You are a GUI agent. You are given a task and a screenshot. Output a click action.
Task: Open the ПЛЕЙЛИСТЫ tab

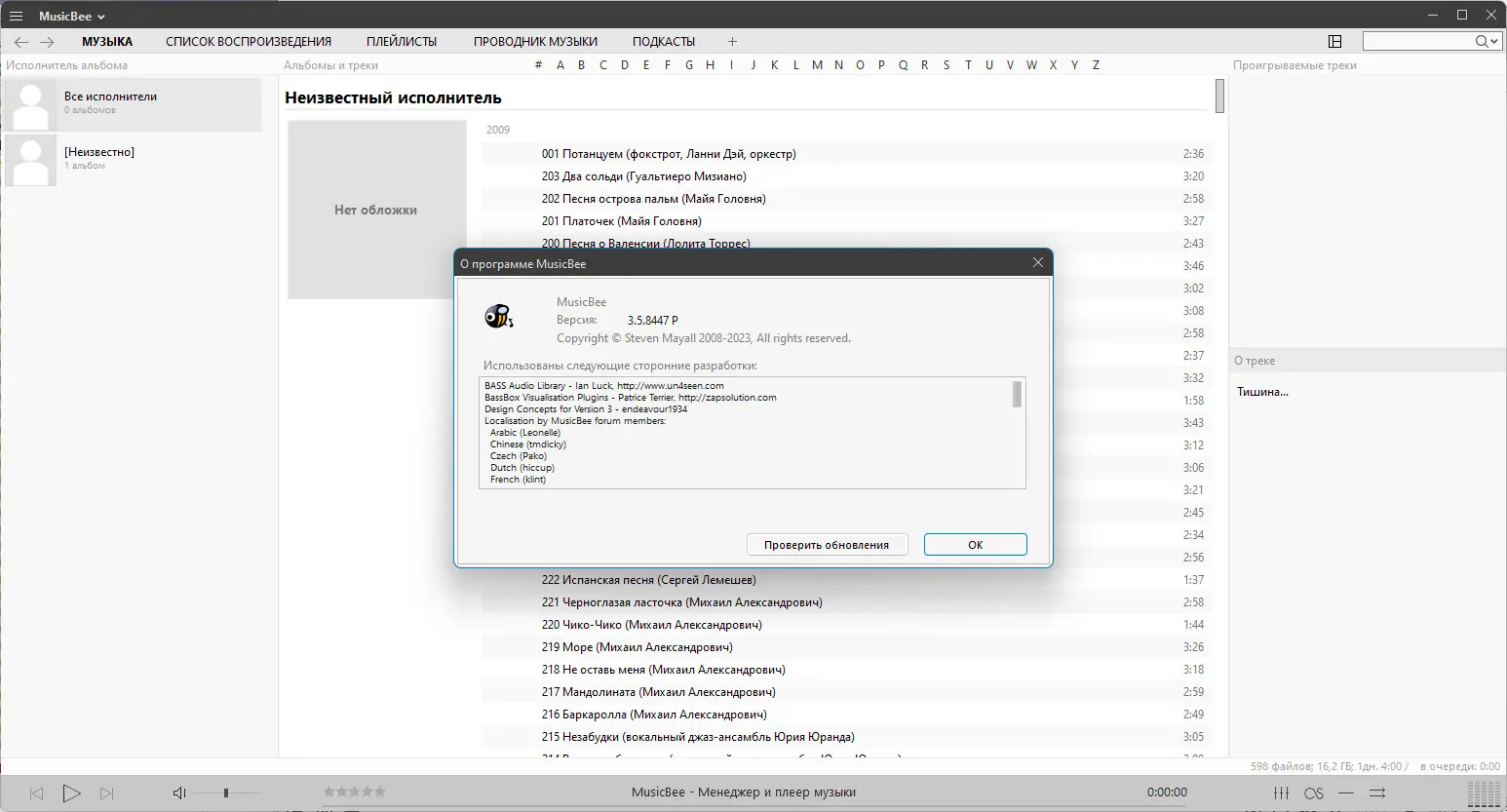click(x=402, y=42)
